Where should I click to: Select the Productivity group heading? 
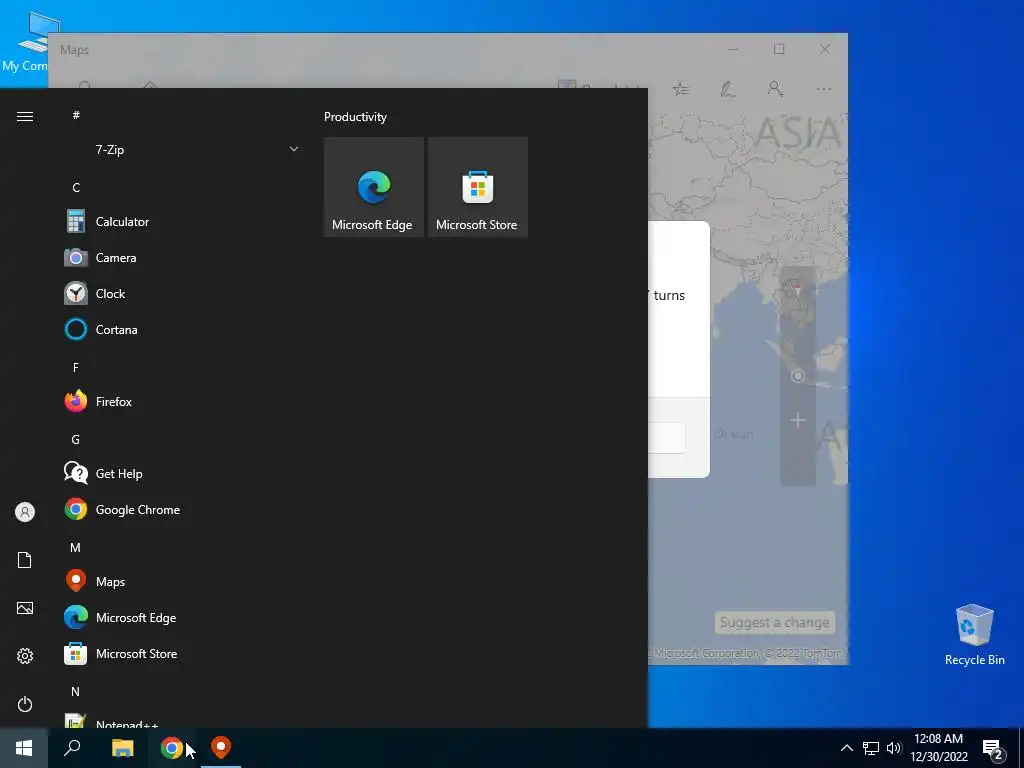[x=355, y=117]
